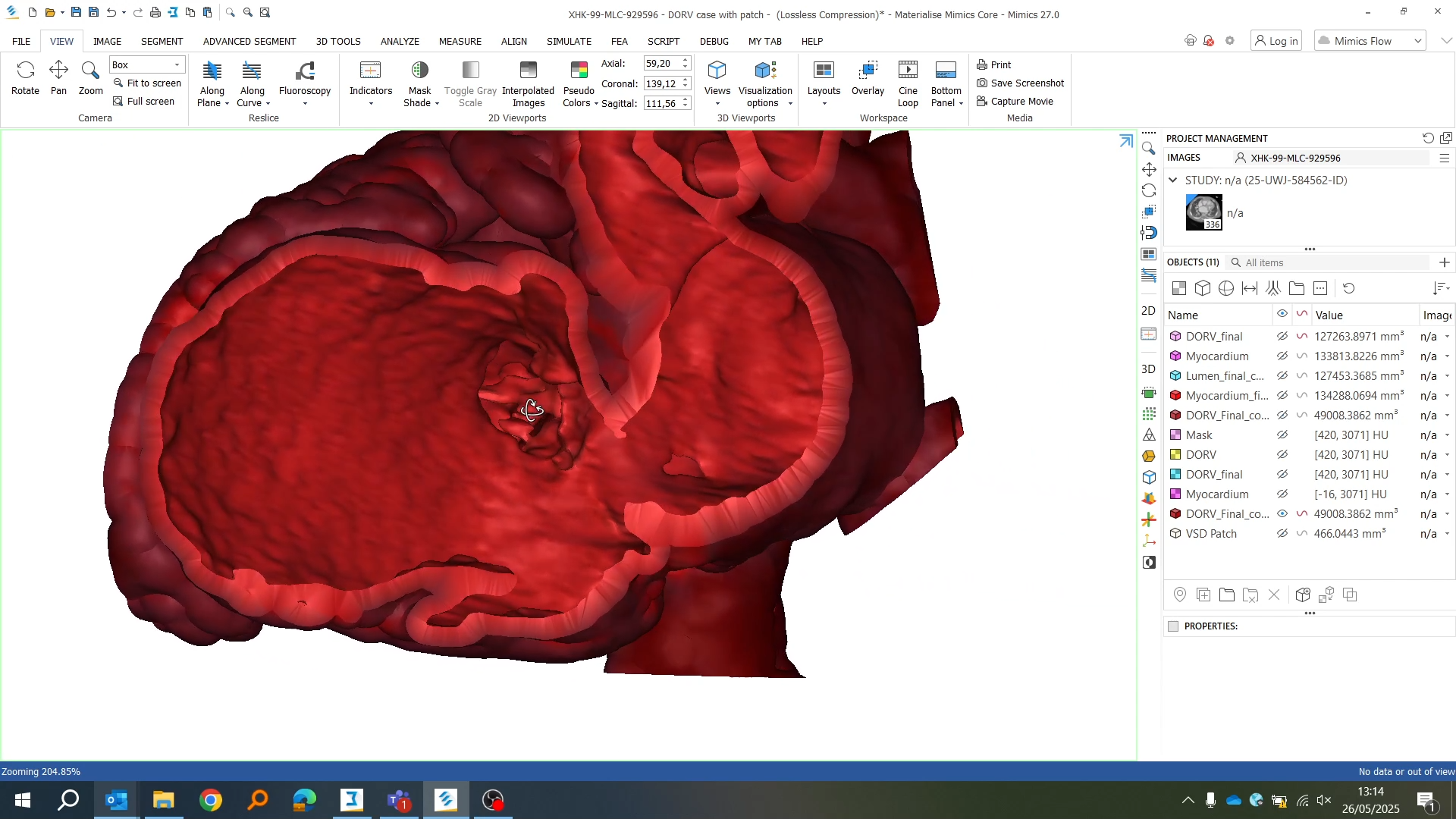Switch to the SIMULATE tab
Viewport: 1456px width, 819px height.
pos(569,42)
